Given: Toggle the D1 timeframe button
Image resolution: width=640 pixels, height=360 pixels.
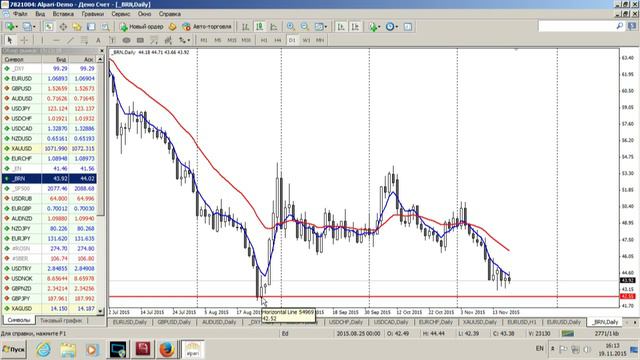Looking at the screenshot, I should (292, 40).
